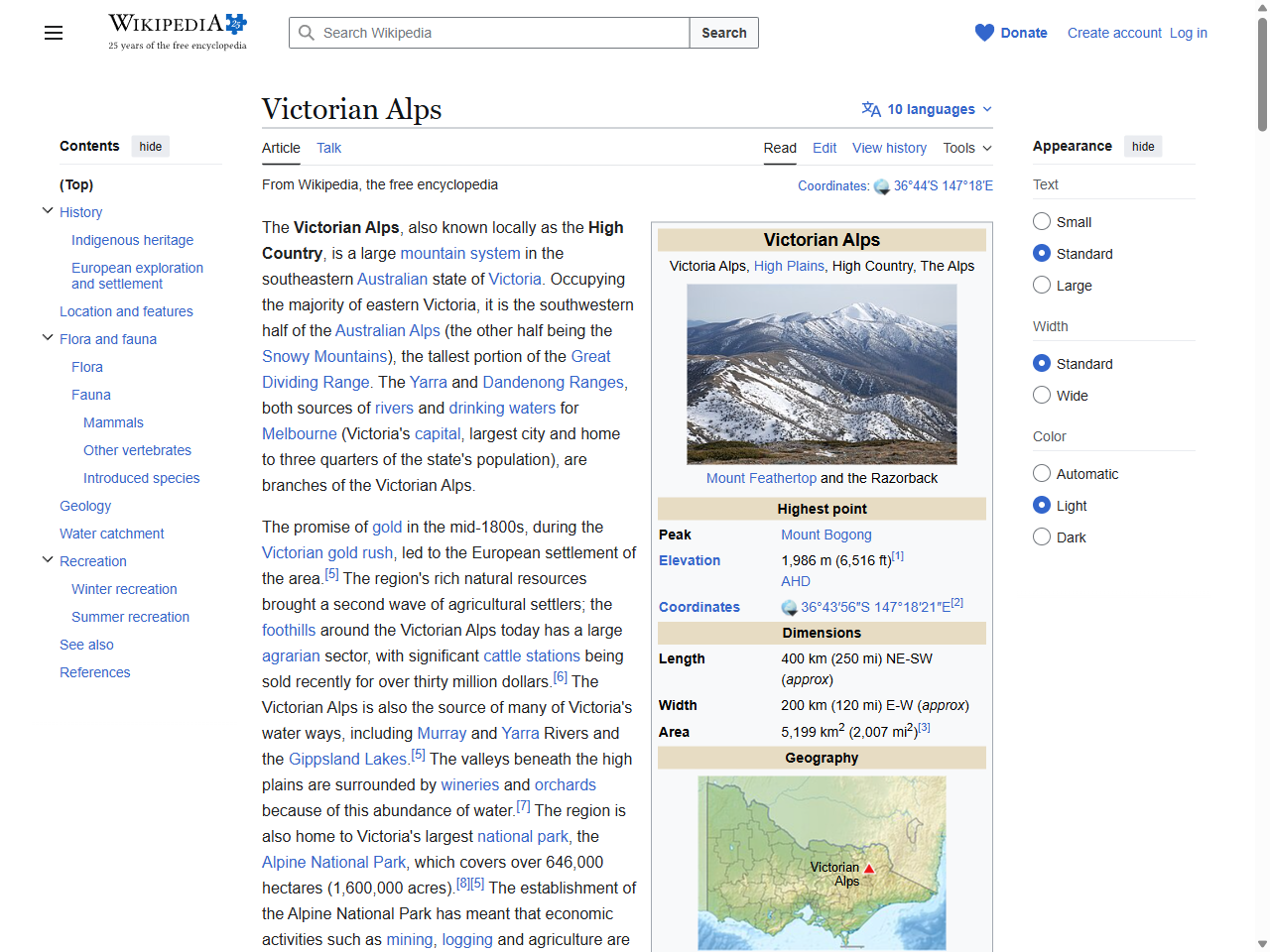This screenshot has width=1270, height=952.
Task: Open the Alpine National Park link
Action: [333, 862]
